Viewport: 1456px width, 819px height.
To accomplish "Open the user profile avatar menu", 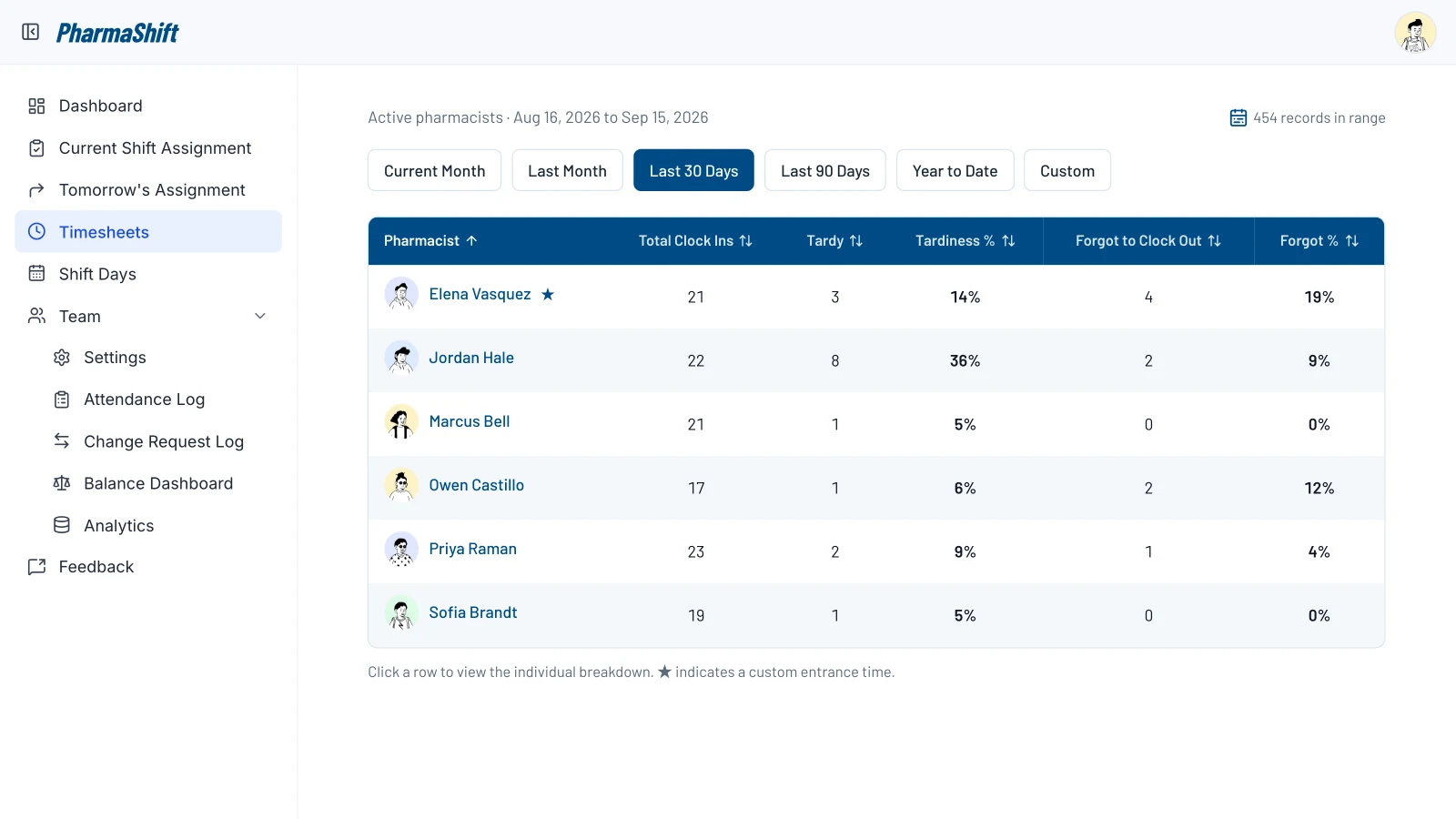I will pos(1415,33).
